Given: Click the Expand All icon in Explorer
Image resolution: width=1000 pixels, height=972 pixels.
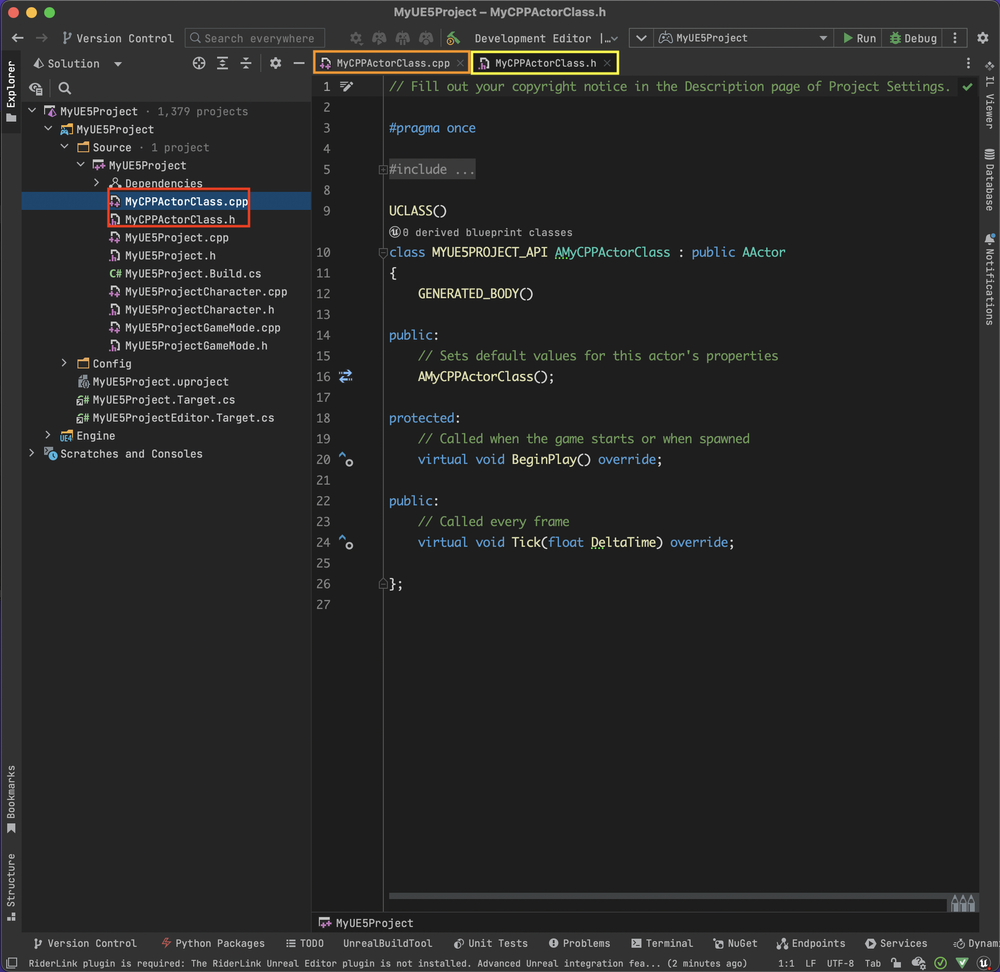Looking at the screenshot, I should point(223,63).
